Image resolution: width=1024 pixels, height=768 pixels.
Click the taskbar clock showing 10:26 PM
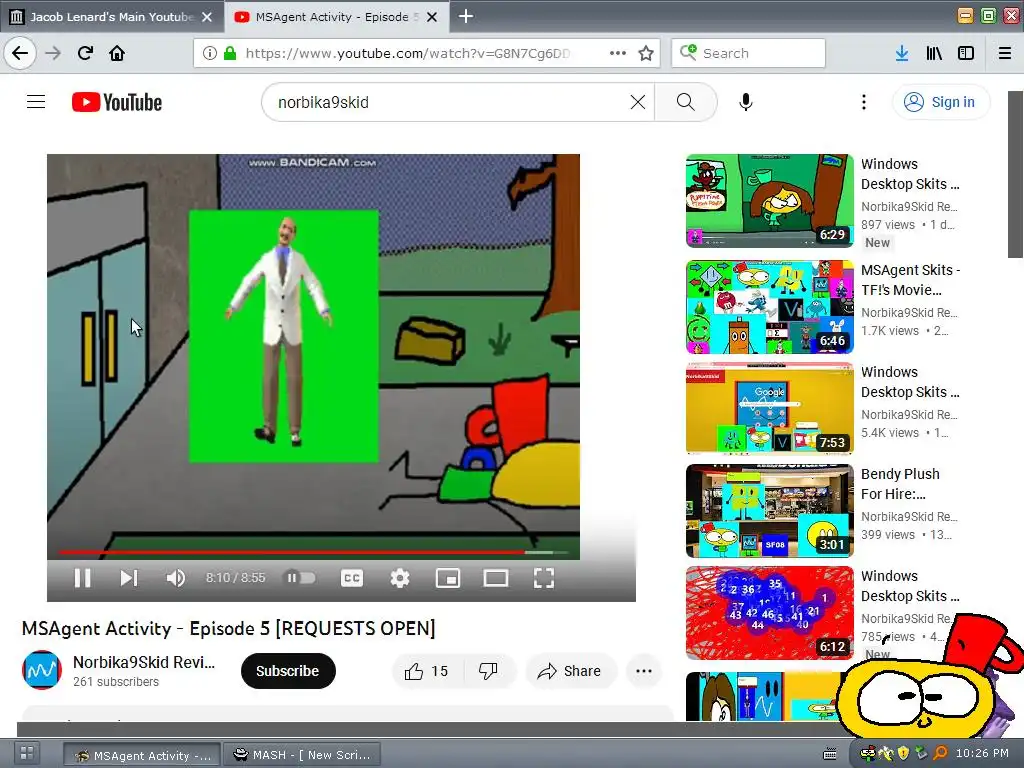tap(982, 753)
